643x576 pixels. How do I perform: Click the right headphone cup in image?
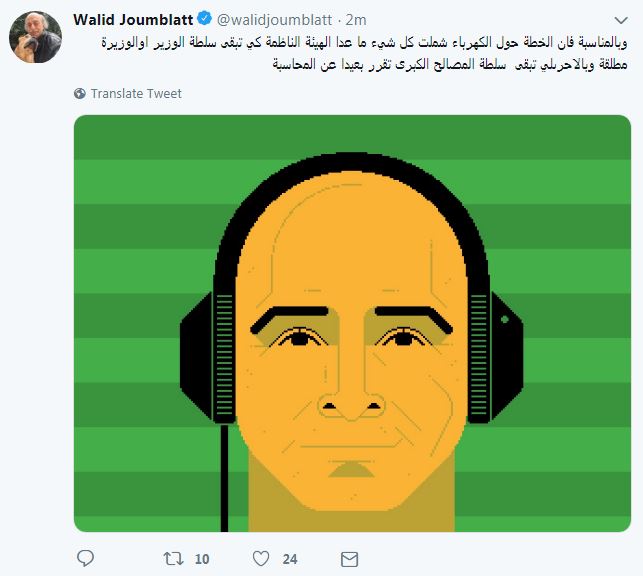[x=496, y=357]
